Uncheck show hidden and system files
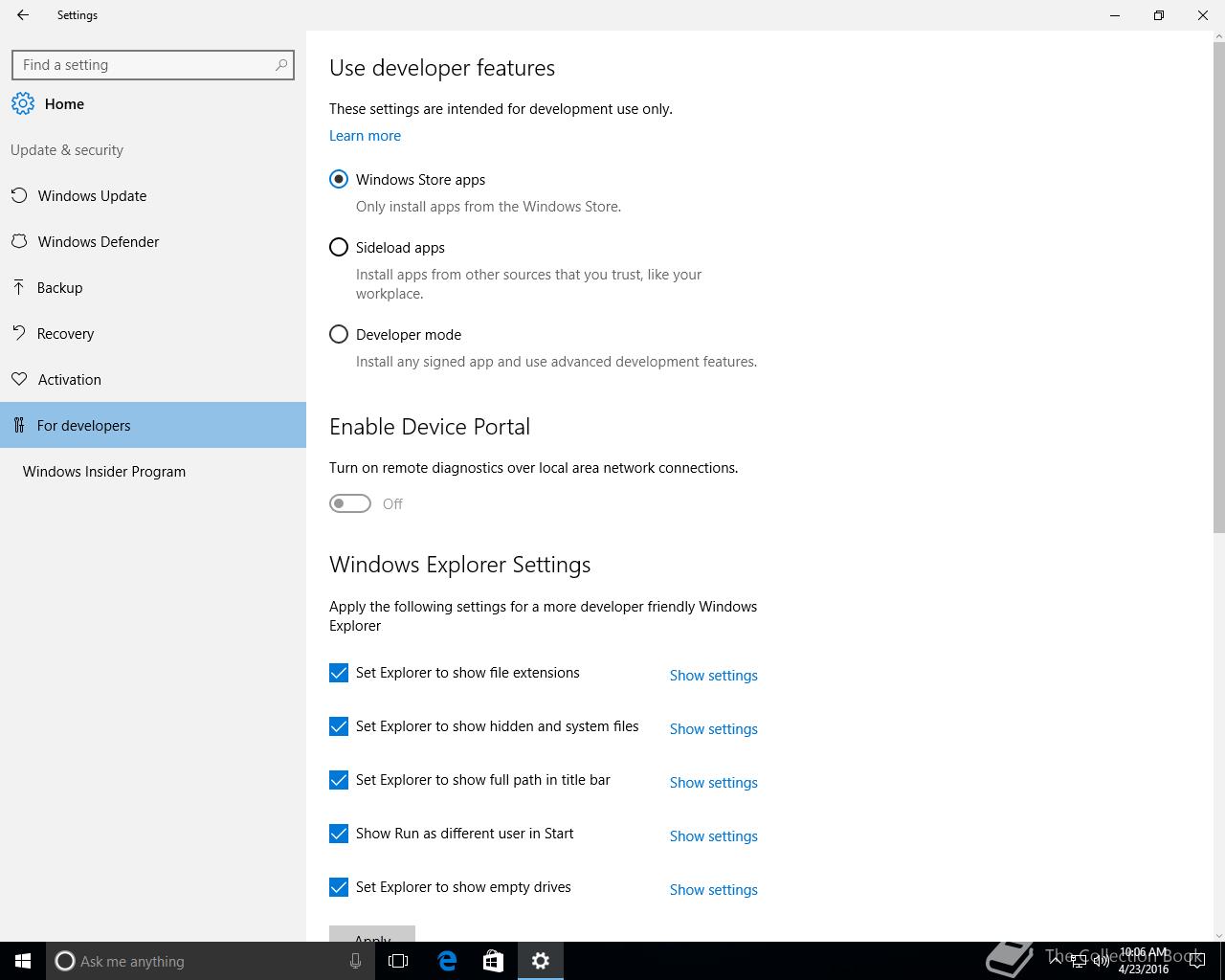Image resolution: width=1225 pixels, height=980 pixels. click(339, 726)
